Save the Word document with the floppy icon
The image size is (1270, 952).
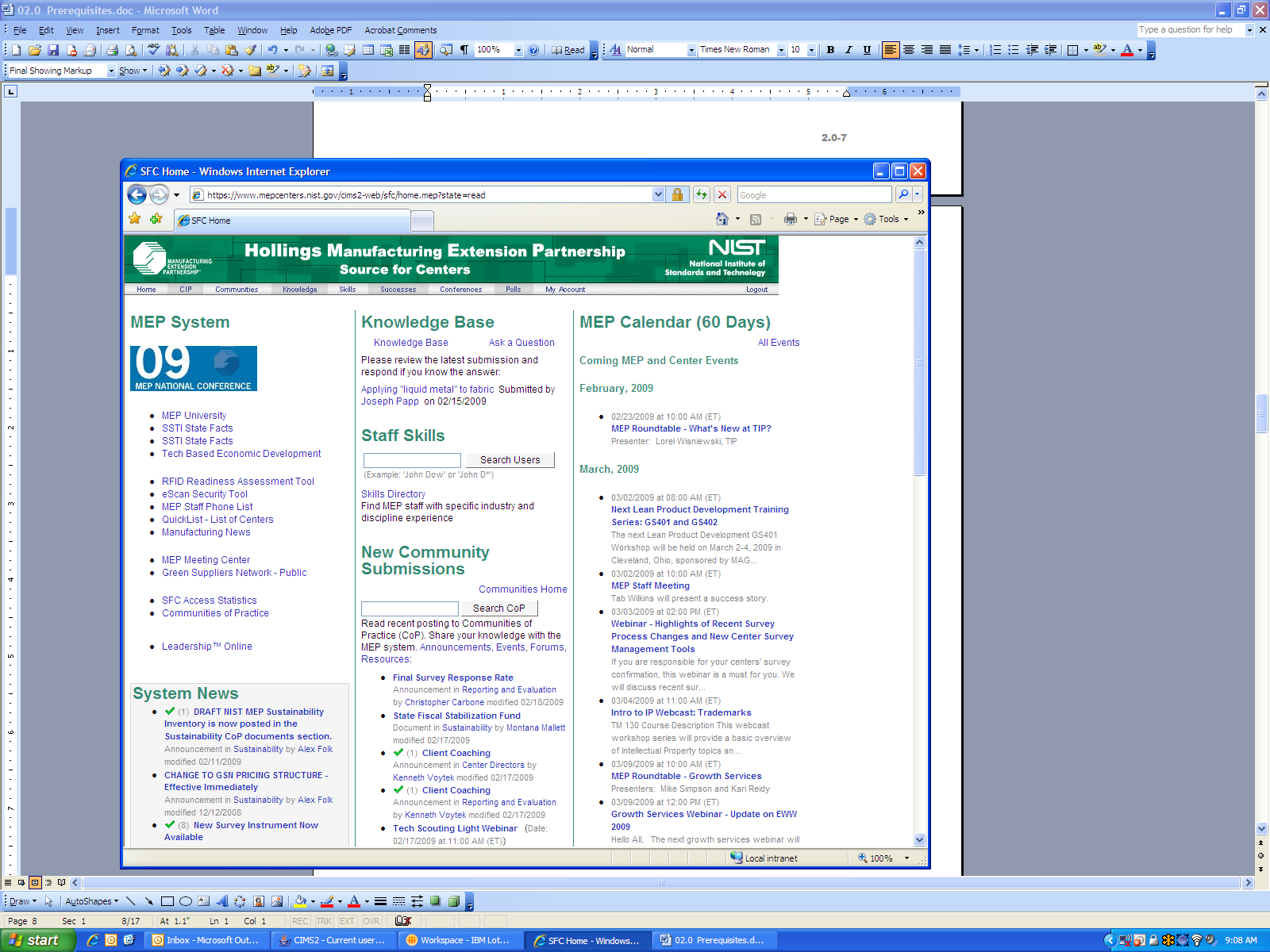click(53, 50)
